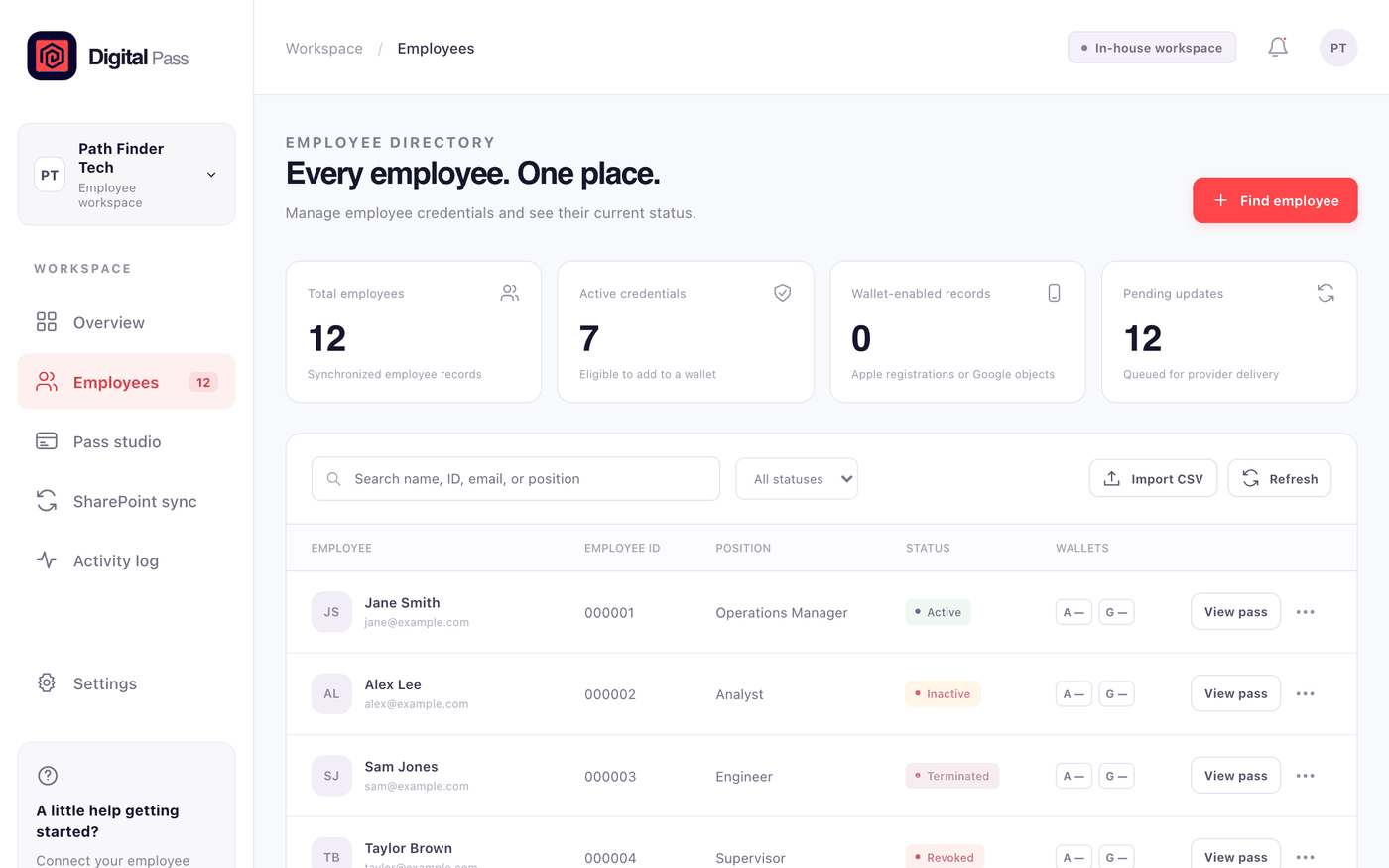Open Settings in the sidebar
This screenshot has width=1389, height=868.
(x=126, y=683)
